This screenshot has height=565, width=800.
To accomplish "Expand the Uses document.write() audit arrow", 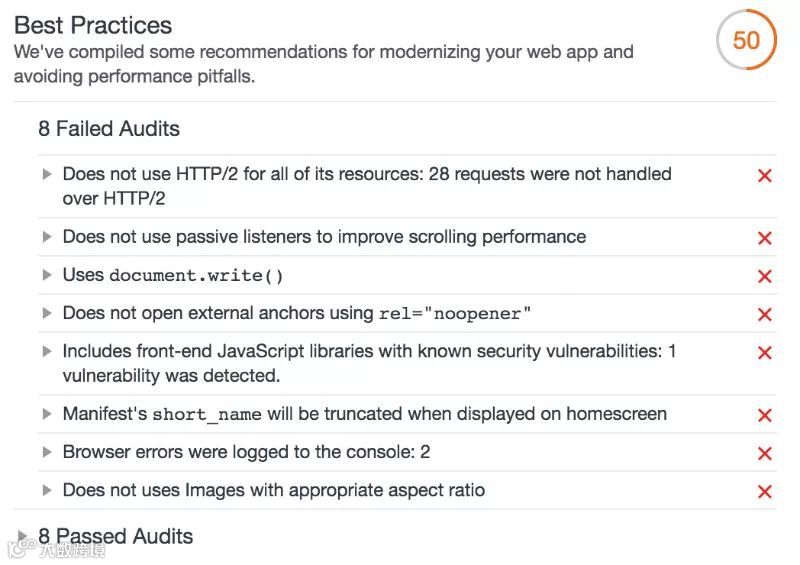I will (47, 275).
